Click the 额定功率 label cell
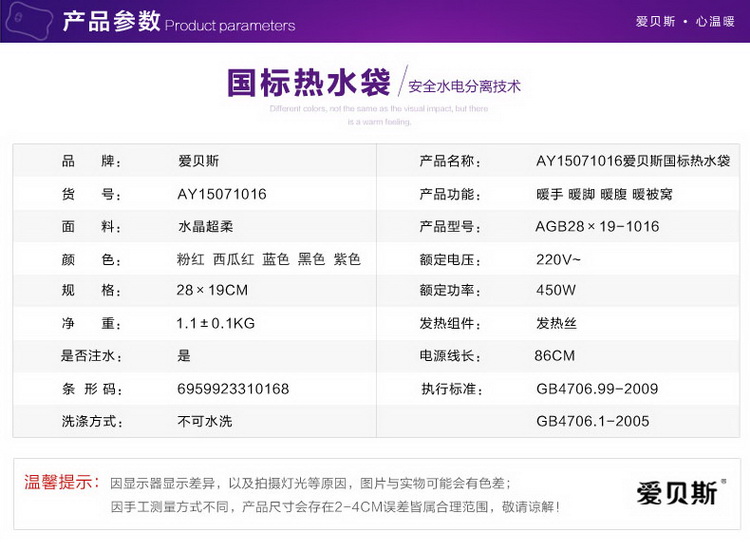 tap(450, 290)
